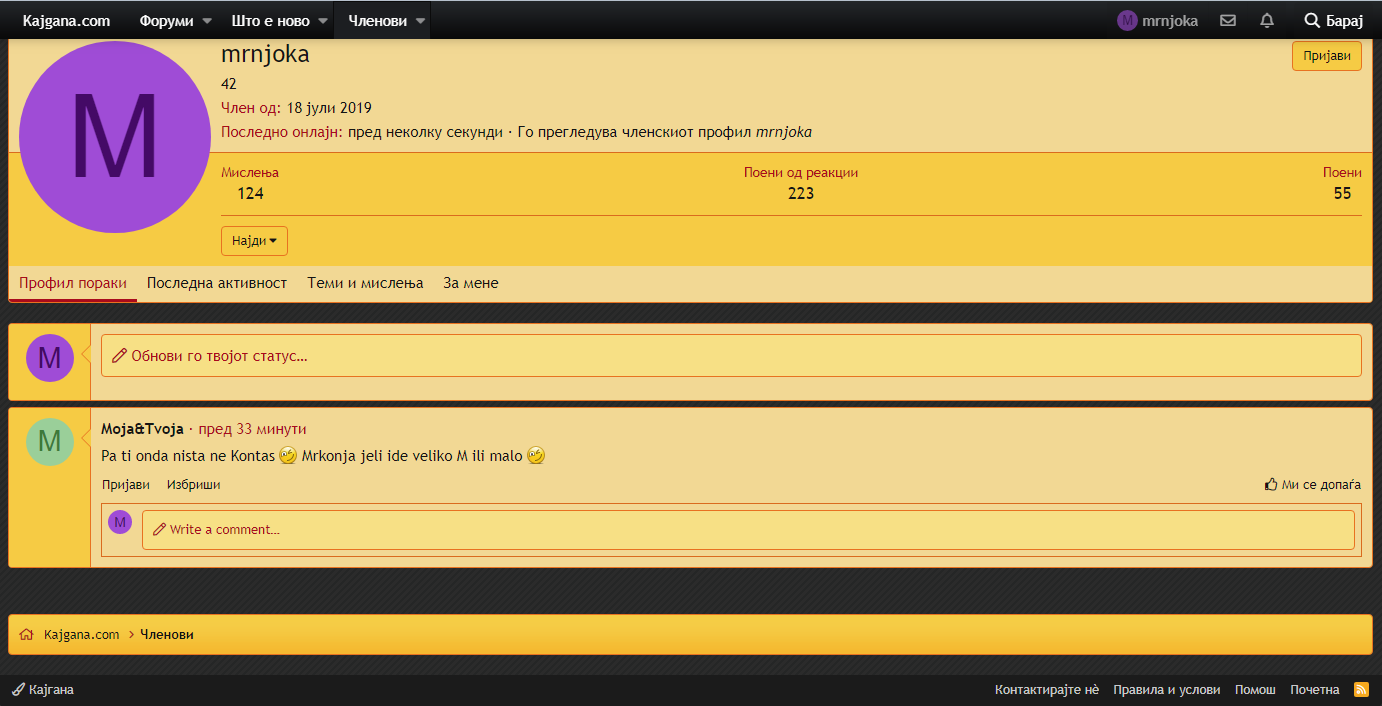Image resolution: width=1382 pixels, height=706 pixels.
Task: Open the Најди dropdown button
Action: [x=254, y=241]
